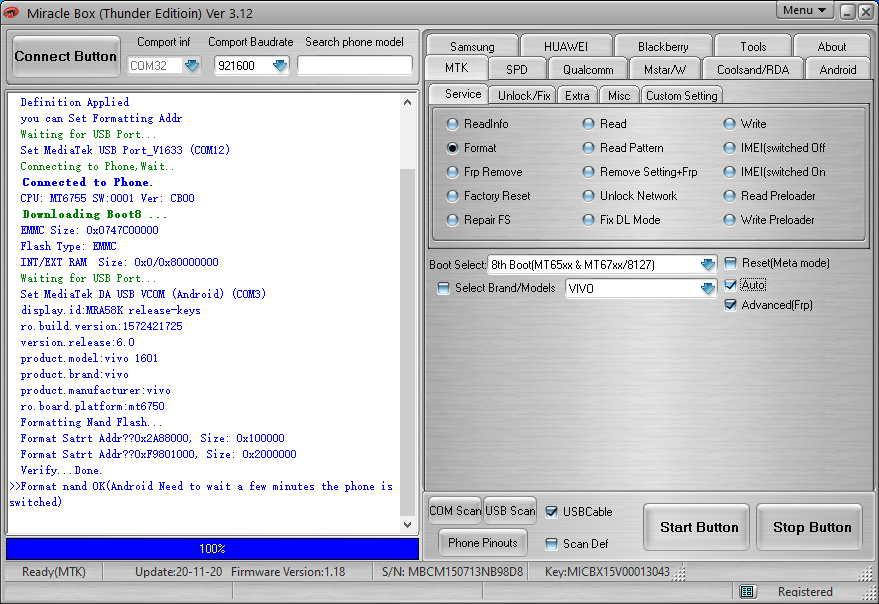Click the Search phone model field
This screenshot has width=879, height=604.
[355, 66]
